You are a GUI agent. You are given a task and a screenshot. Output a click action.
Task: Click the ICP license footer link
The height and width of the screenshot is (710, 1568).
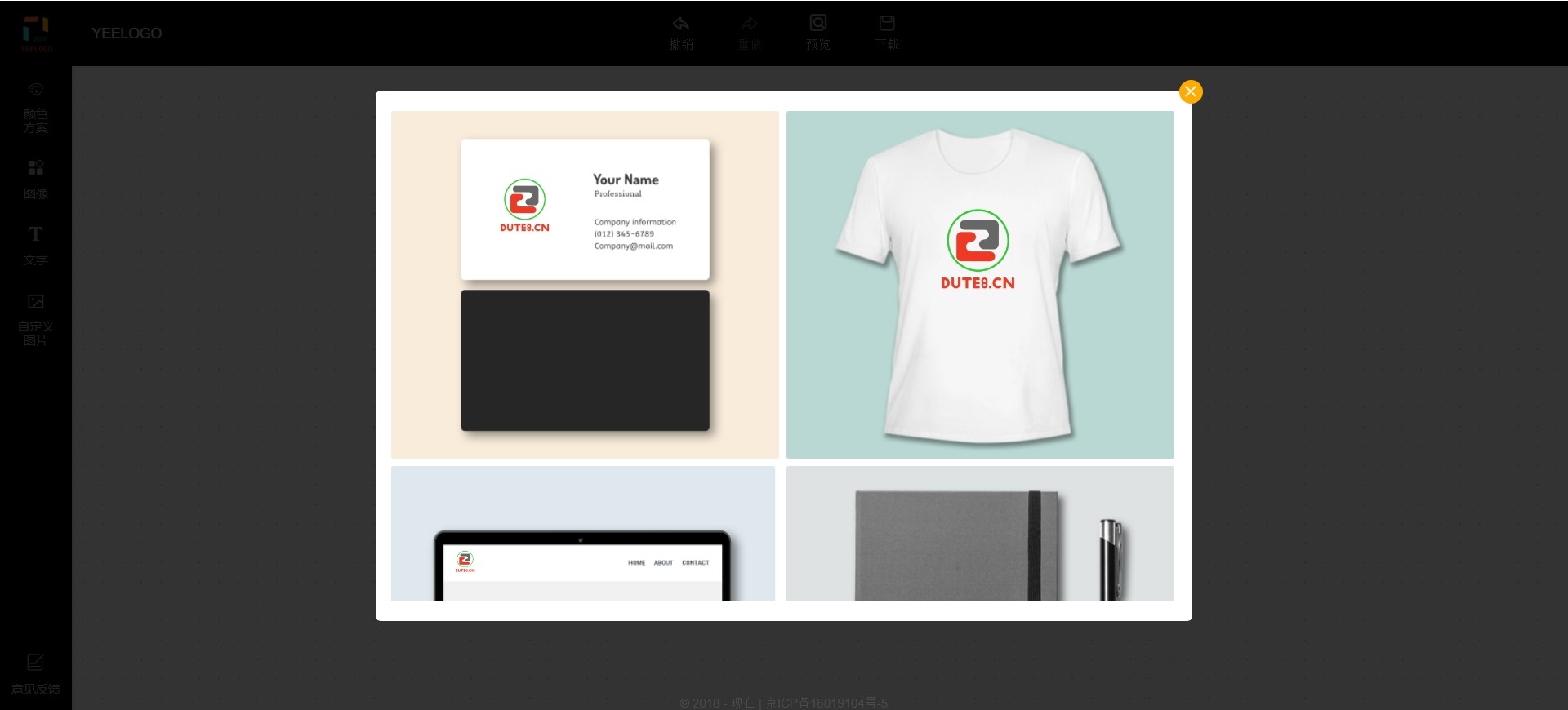click(x=826, y=703)
